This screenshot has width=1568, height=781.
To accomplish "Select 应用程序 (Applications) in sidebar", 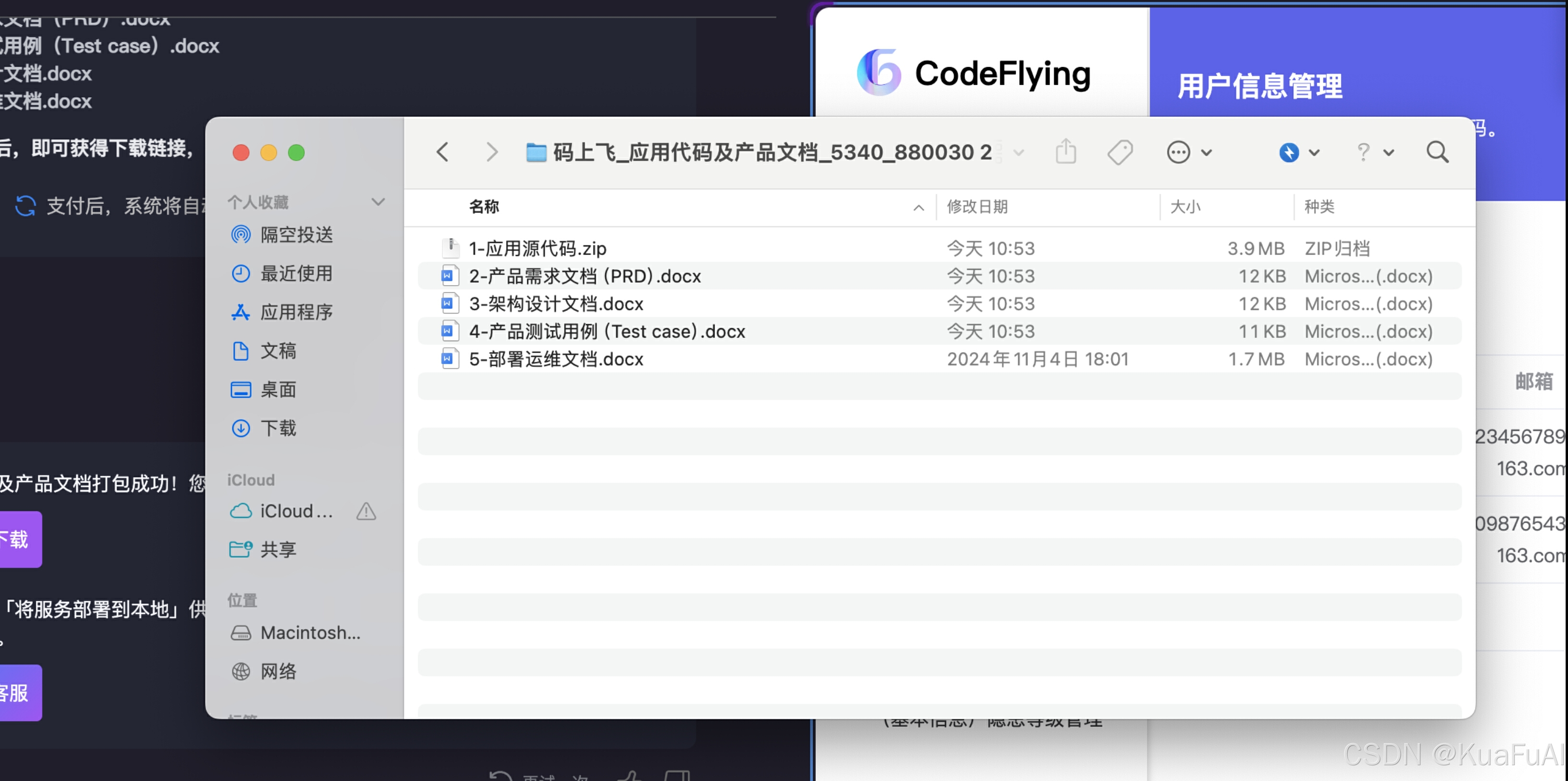I will (297, 312).
